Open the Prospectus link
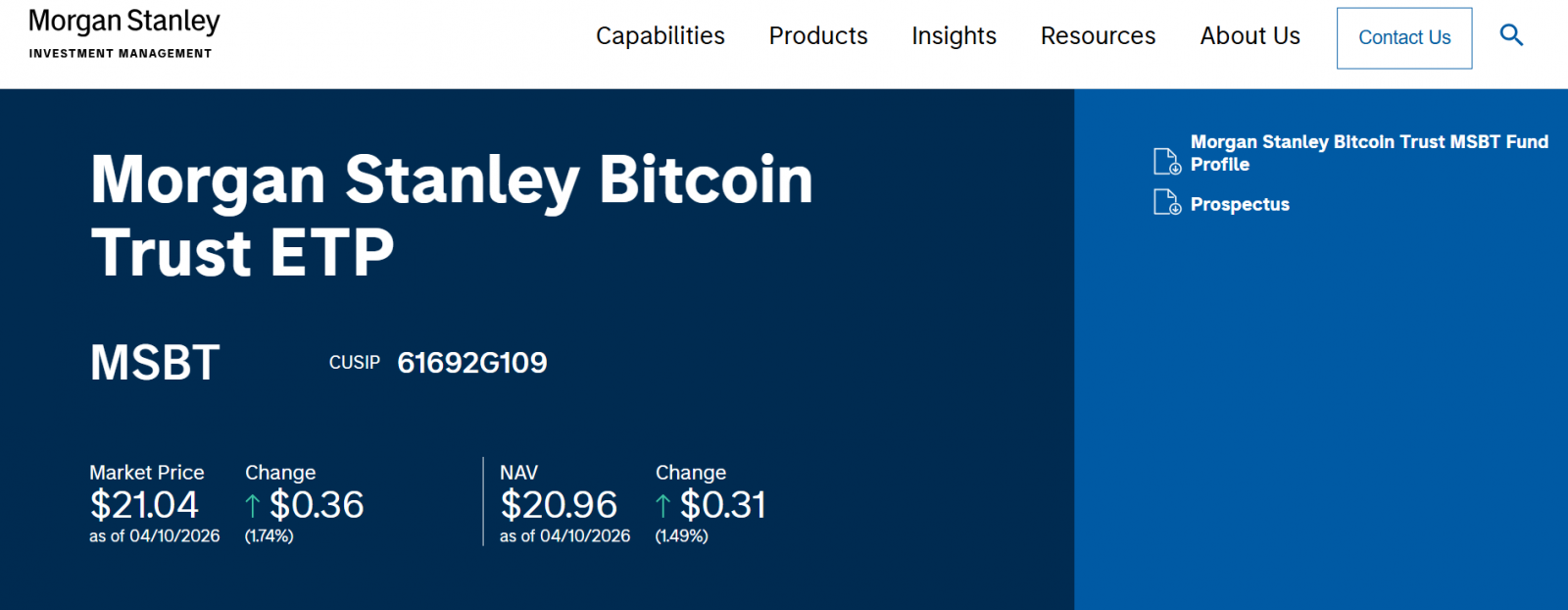1568x610 pixels. click(1240, 204)
